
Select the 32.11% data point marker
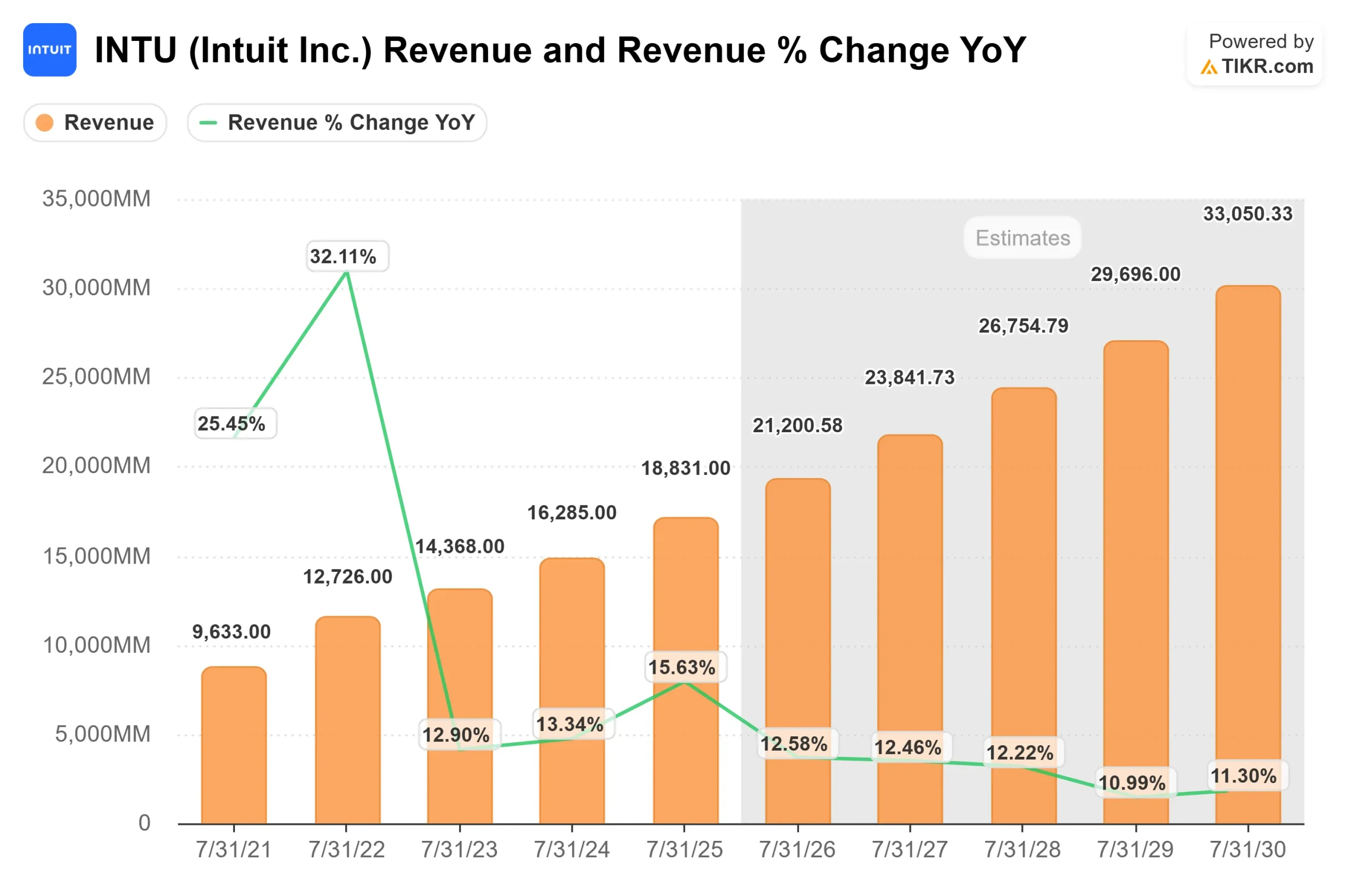click(x=346, y=274)
